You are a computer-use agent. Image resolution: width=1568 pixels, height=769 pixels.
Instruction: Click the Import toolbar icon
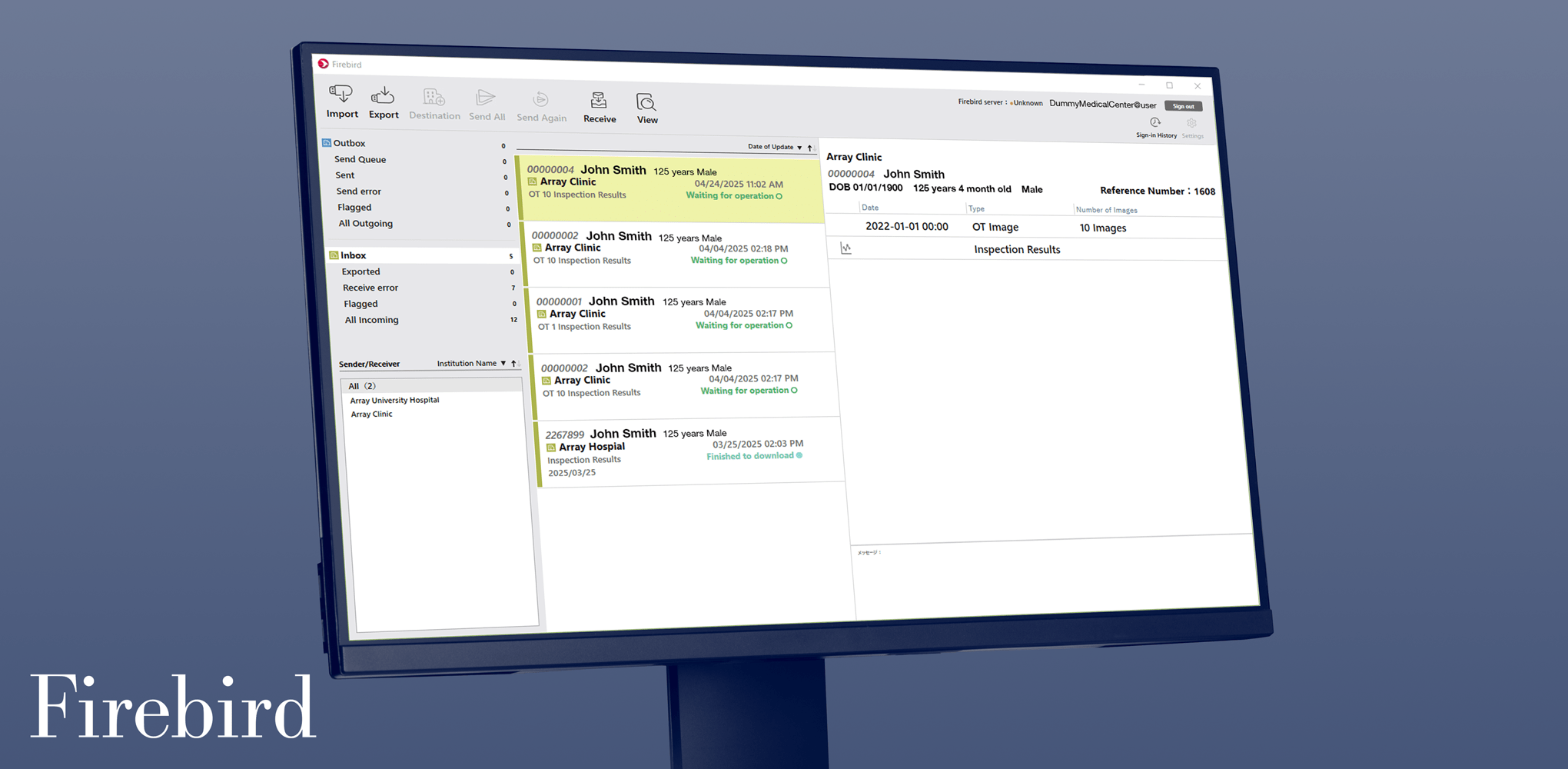341,95
